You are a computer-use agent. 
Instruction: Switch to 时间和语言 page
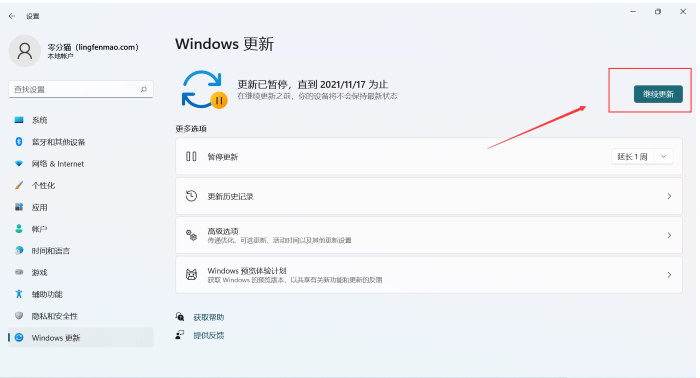click(x=50, y=251)
